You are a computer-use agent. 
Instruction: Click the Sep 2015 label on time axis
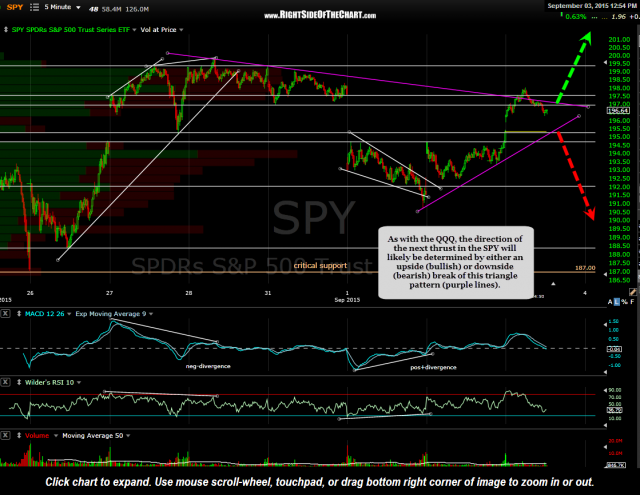pyautogui.click(x=347, y=300)
